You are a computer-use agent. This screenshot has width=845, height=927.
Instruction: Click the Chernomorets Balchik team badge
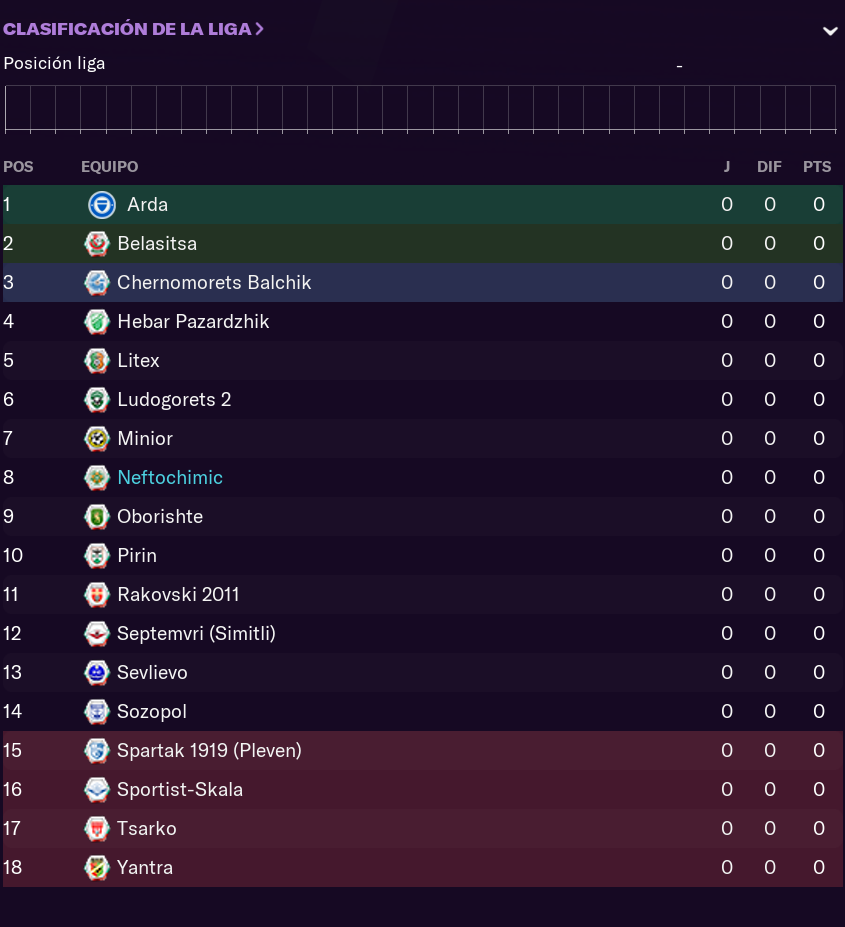[x=97, y=283]
